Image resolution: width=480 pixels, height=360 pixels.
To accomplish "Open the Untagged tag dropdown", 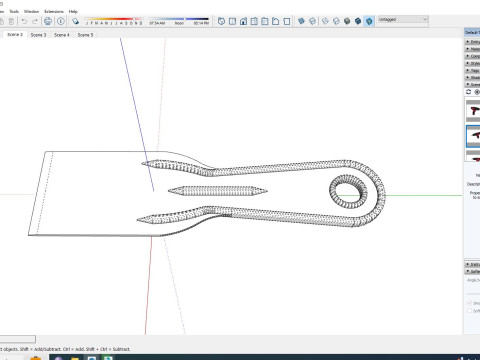I will click(x=403, y=20).
